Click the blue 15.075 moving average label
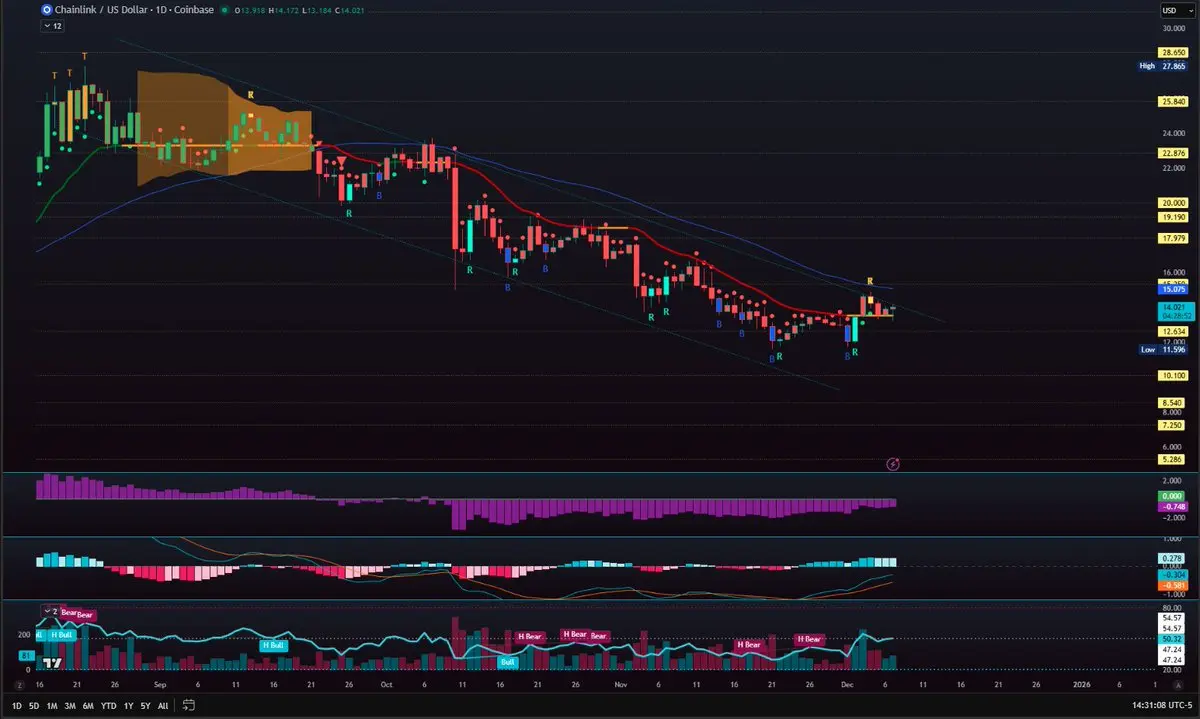1200x719 pixels. coord(1172,290)
